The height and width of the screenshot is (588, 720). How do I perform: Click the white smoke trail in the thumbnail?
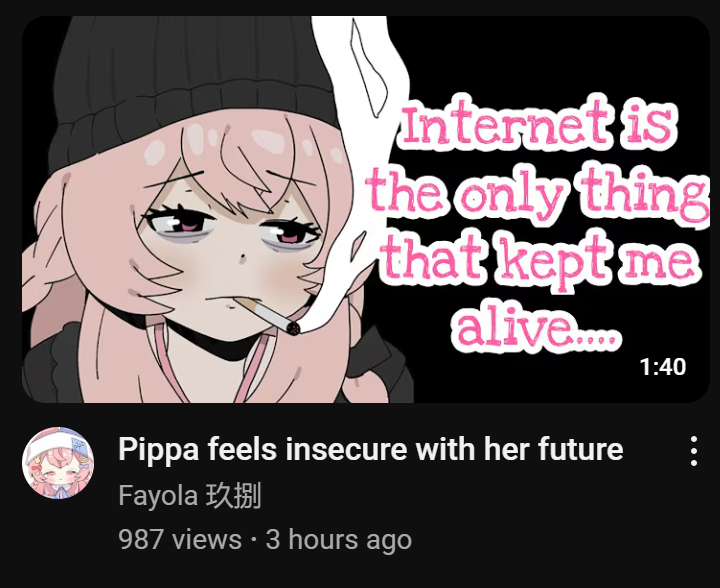(x=354, y=161)
